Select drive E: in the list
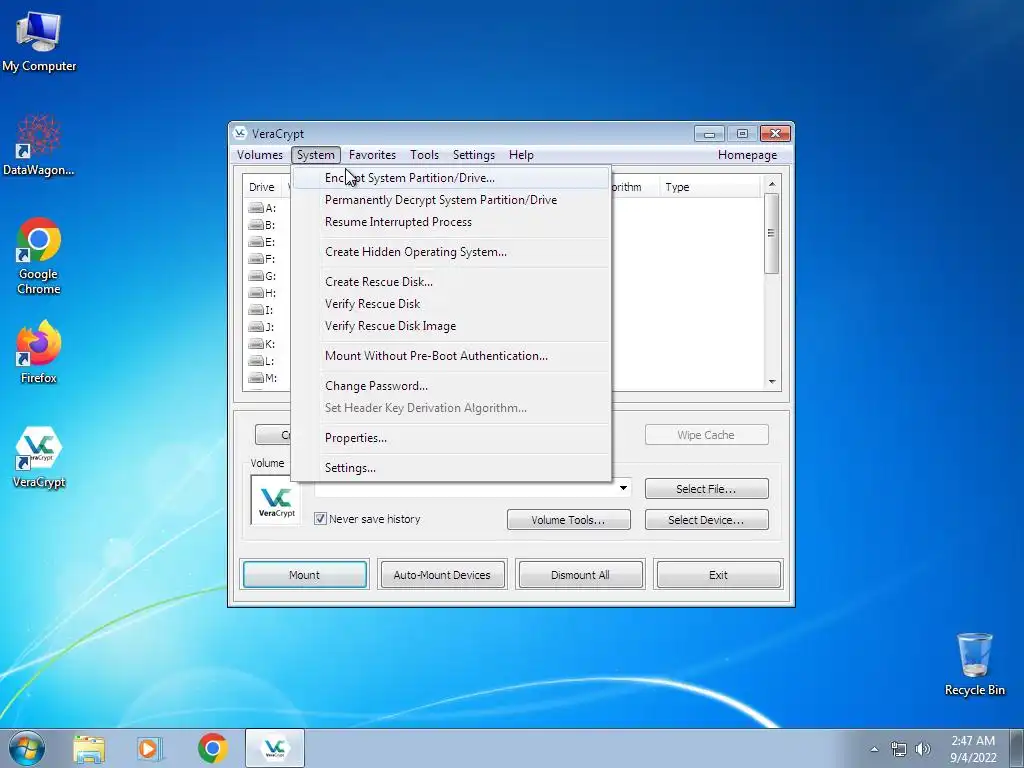This screenshot has height=768, width=1024. tap(263, 242)
